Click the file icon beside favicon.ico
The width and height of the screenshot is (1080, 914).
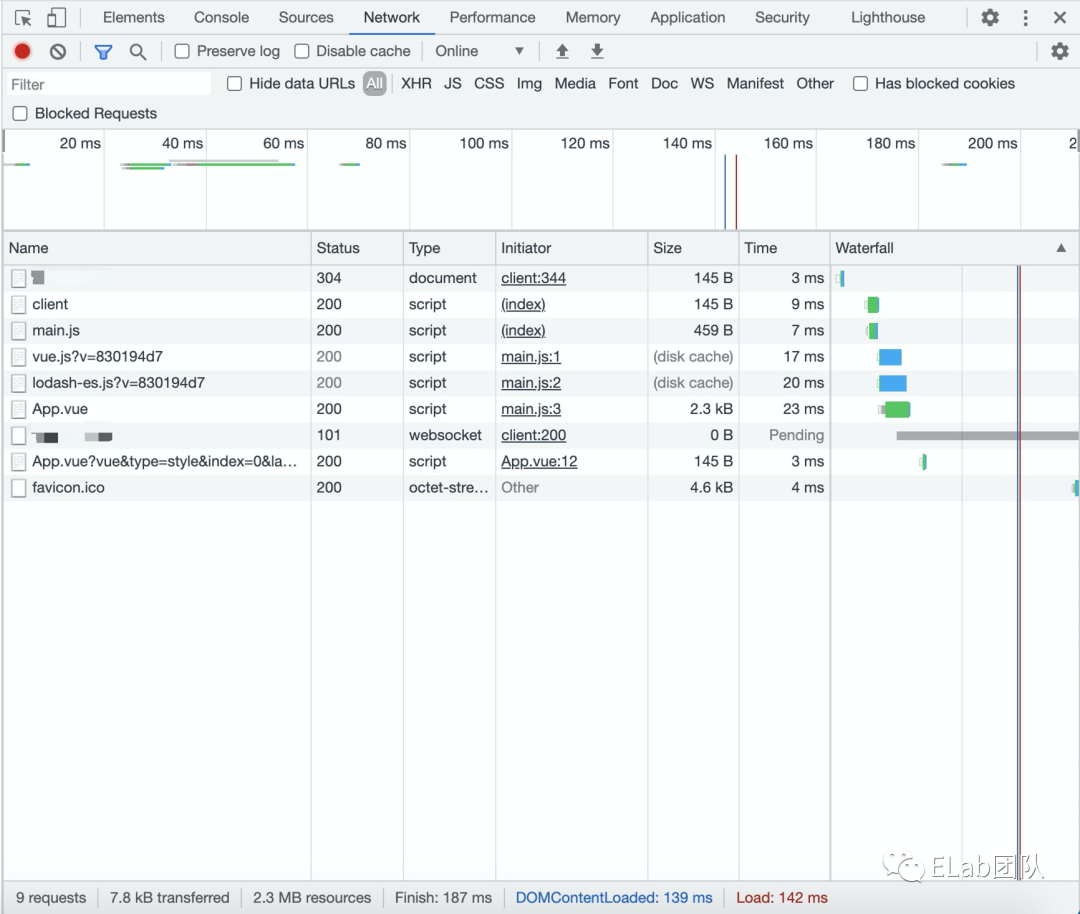point(19,488)
